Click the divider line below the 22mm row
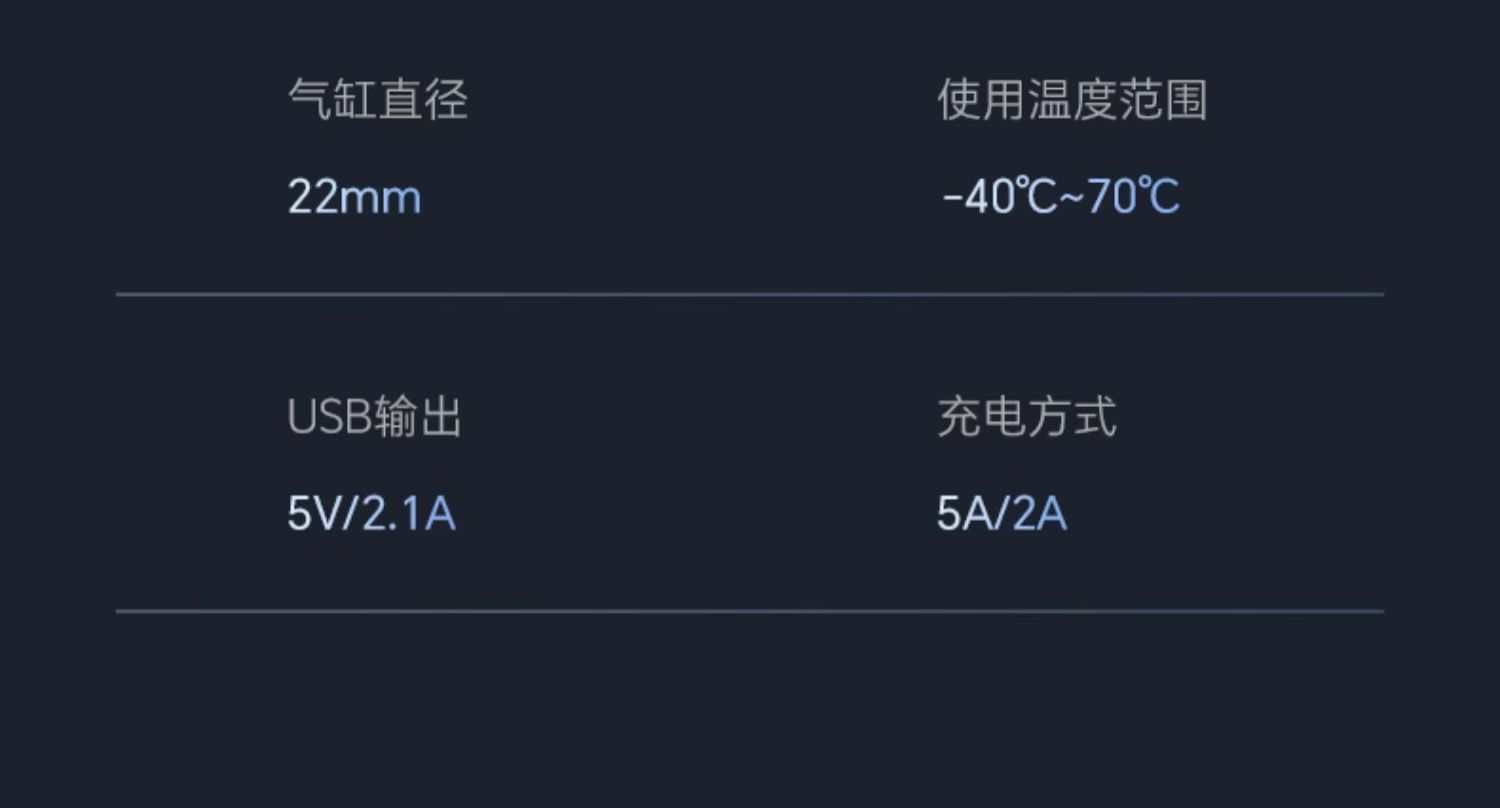 coord(750,294)
